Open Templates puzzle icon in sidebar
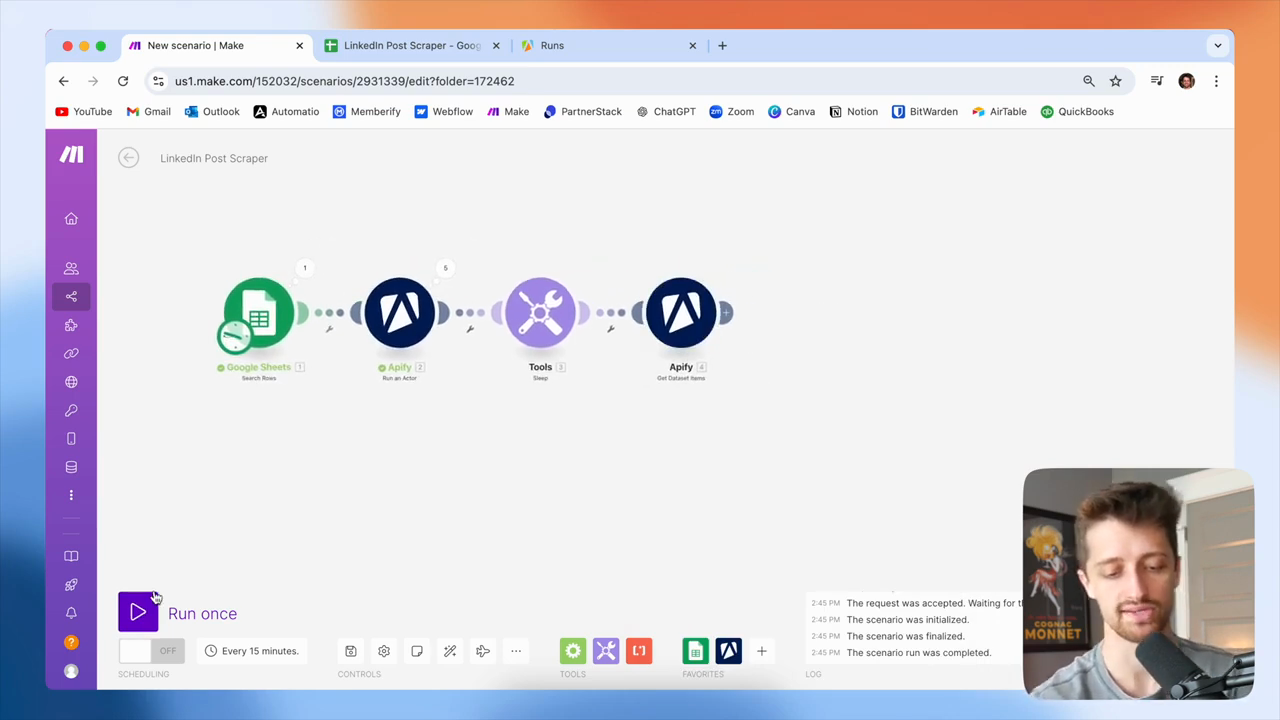 [x=71, y=325]
